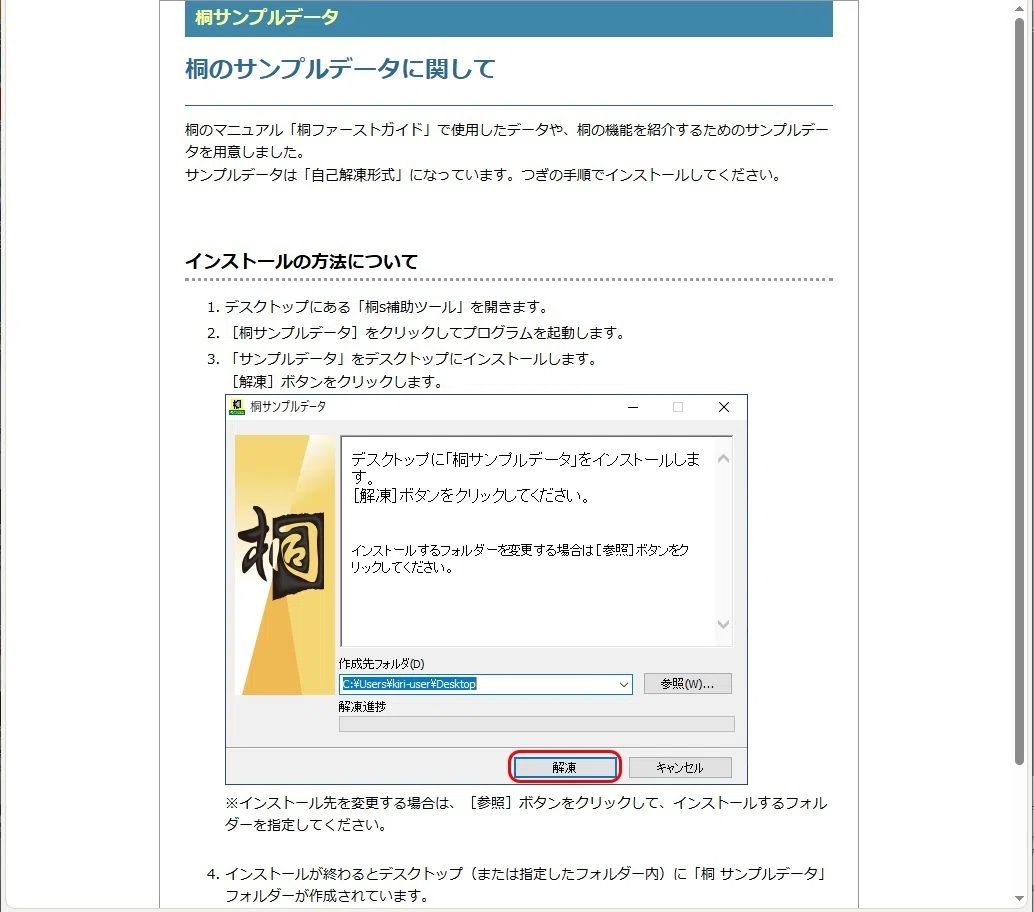Close the 桐サンプルデータ dialog
Screen dimensions: 1034x912
click(723, 407)
